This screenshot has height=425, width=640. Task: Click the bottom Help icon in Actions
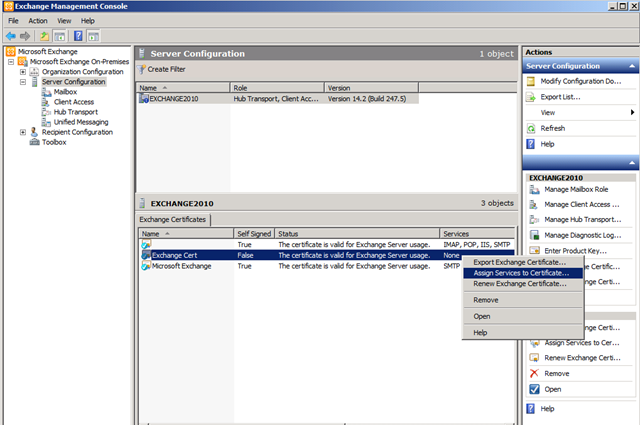pos(531,409)
